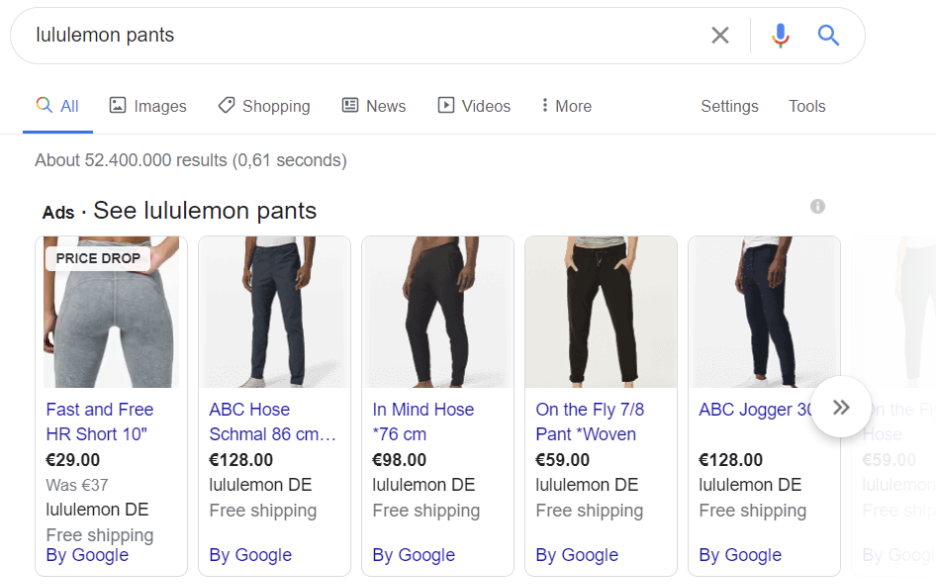This screenshot has height=588, width=936.
Task: Switch to the Videos tab
Action: [x=474, y=106]
